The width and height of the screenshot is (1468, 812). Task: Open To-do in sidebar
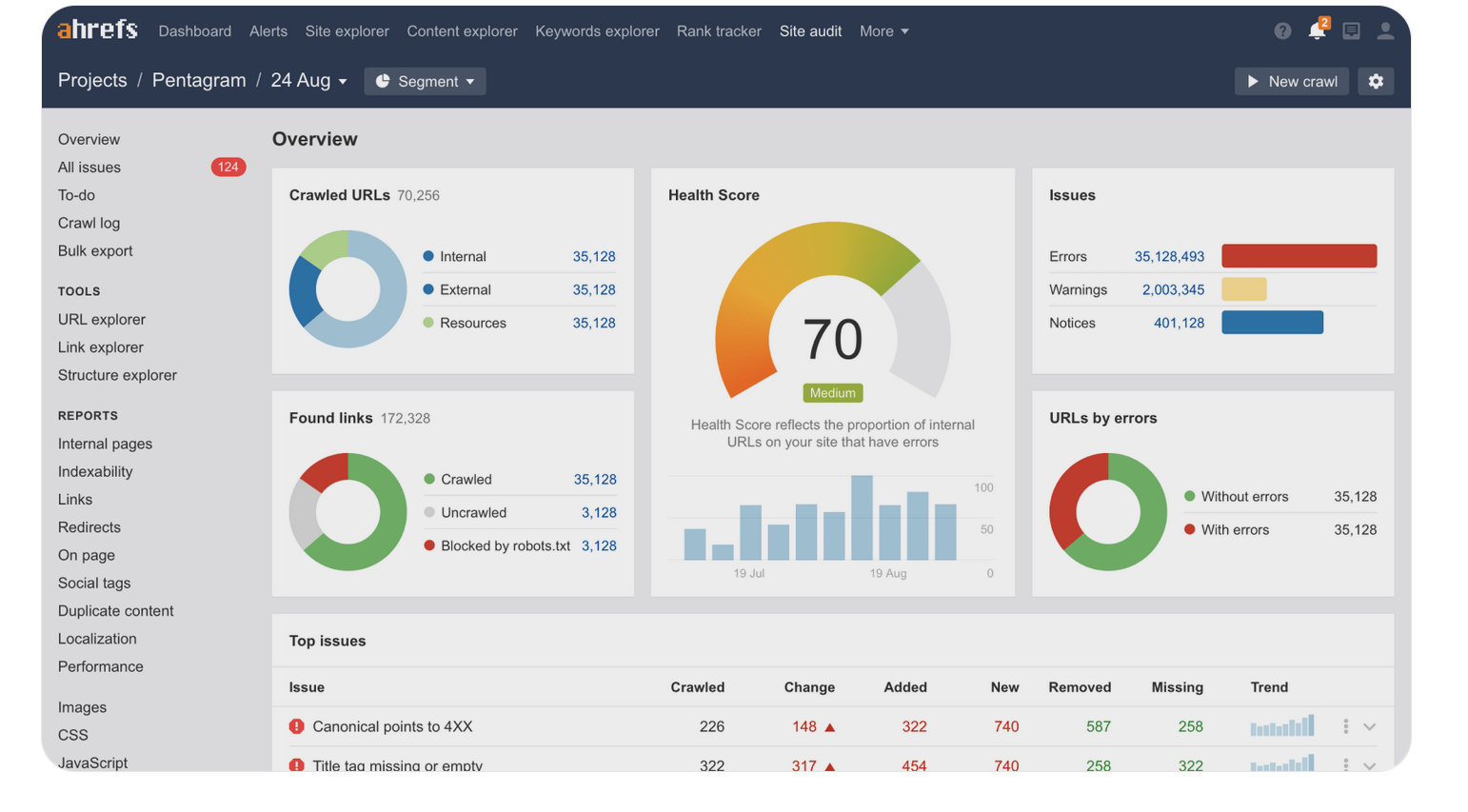point(76,195)
